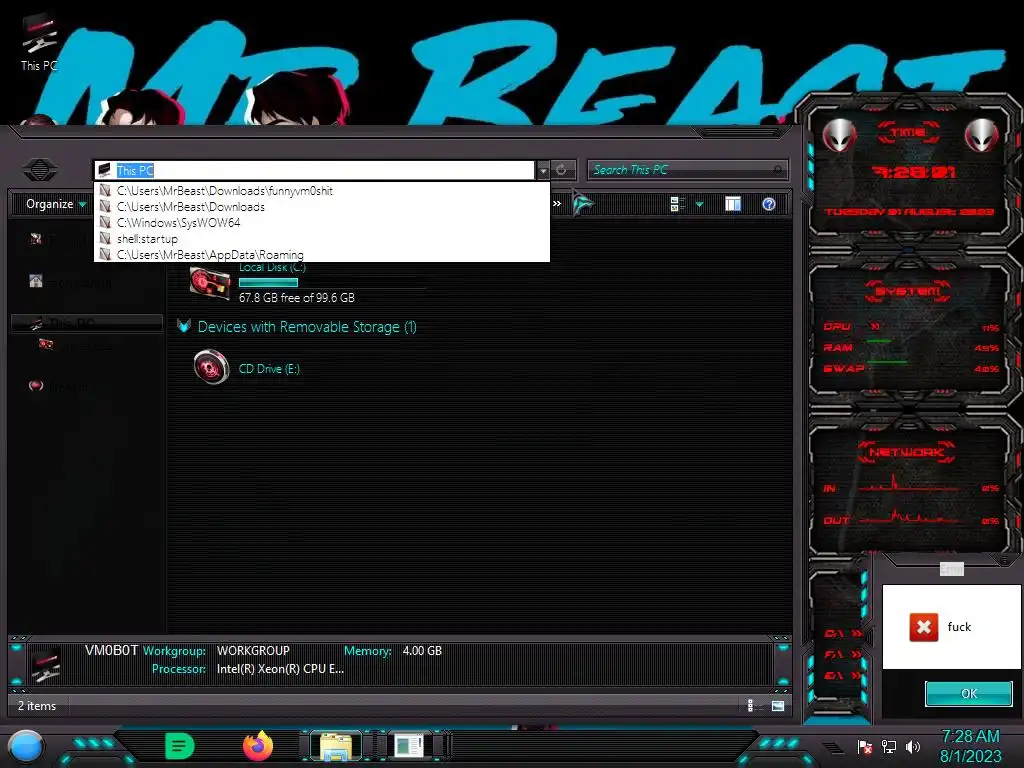
Task: Click the RAM usage bar in SYSTEM widget
Action: tap(878, 341)
